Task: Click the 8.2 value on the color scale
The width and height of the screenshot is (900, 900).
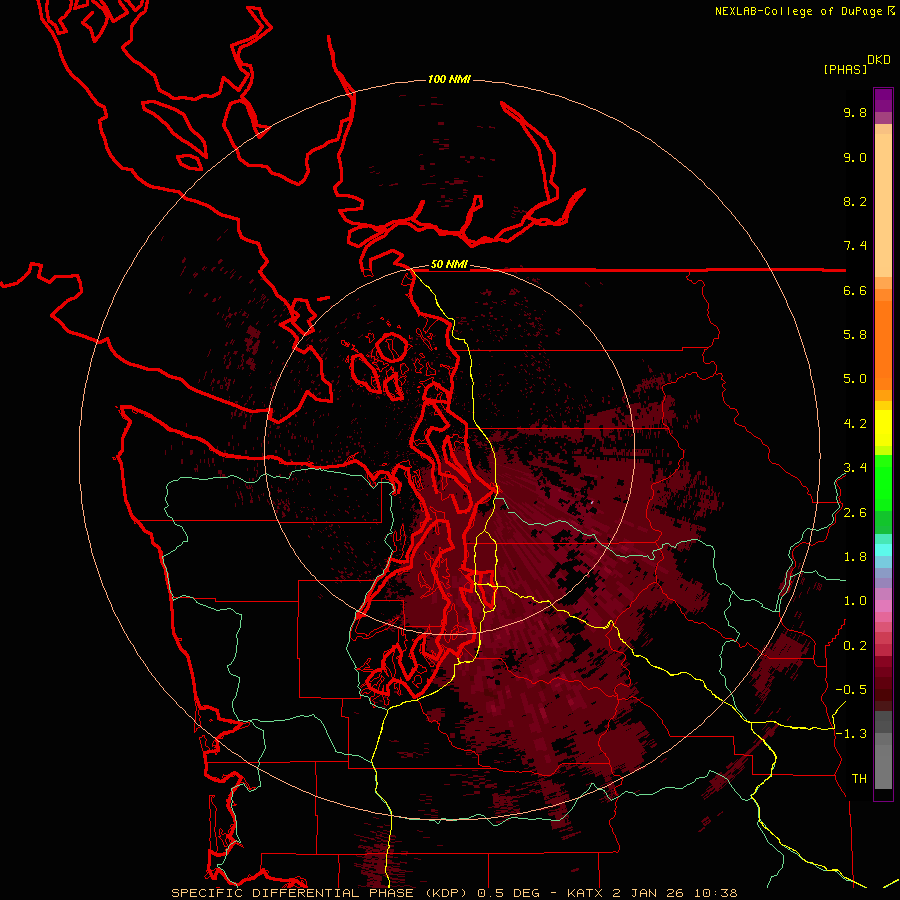Action: point(855,201)
